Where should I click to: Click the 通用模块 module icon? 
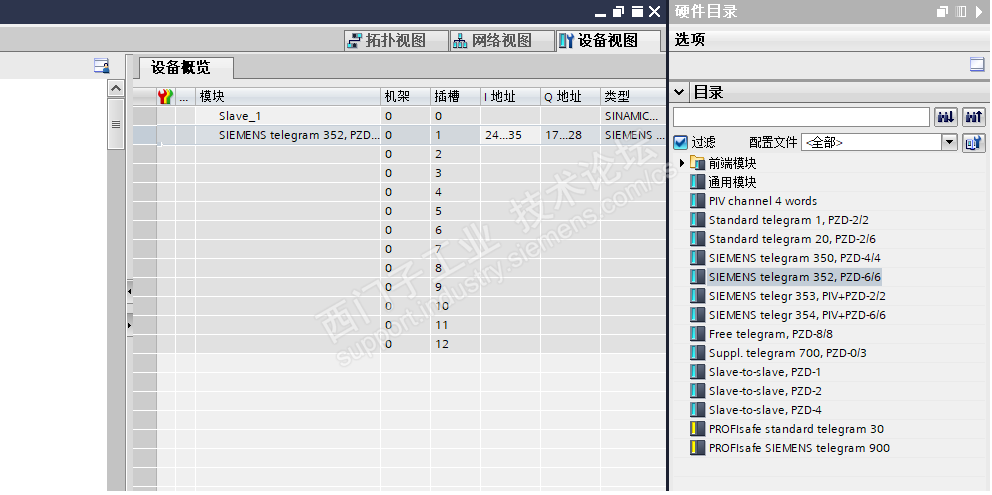click(x=697, y=182)
